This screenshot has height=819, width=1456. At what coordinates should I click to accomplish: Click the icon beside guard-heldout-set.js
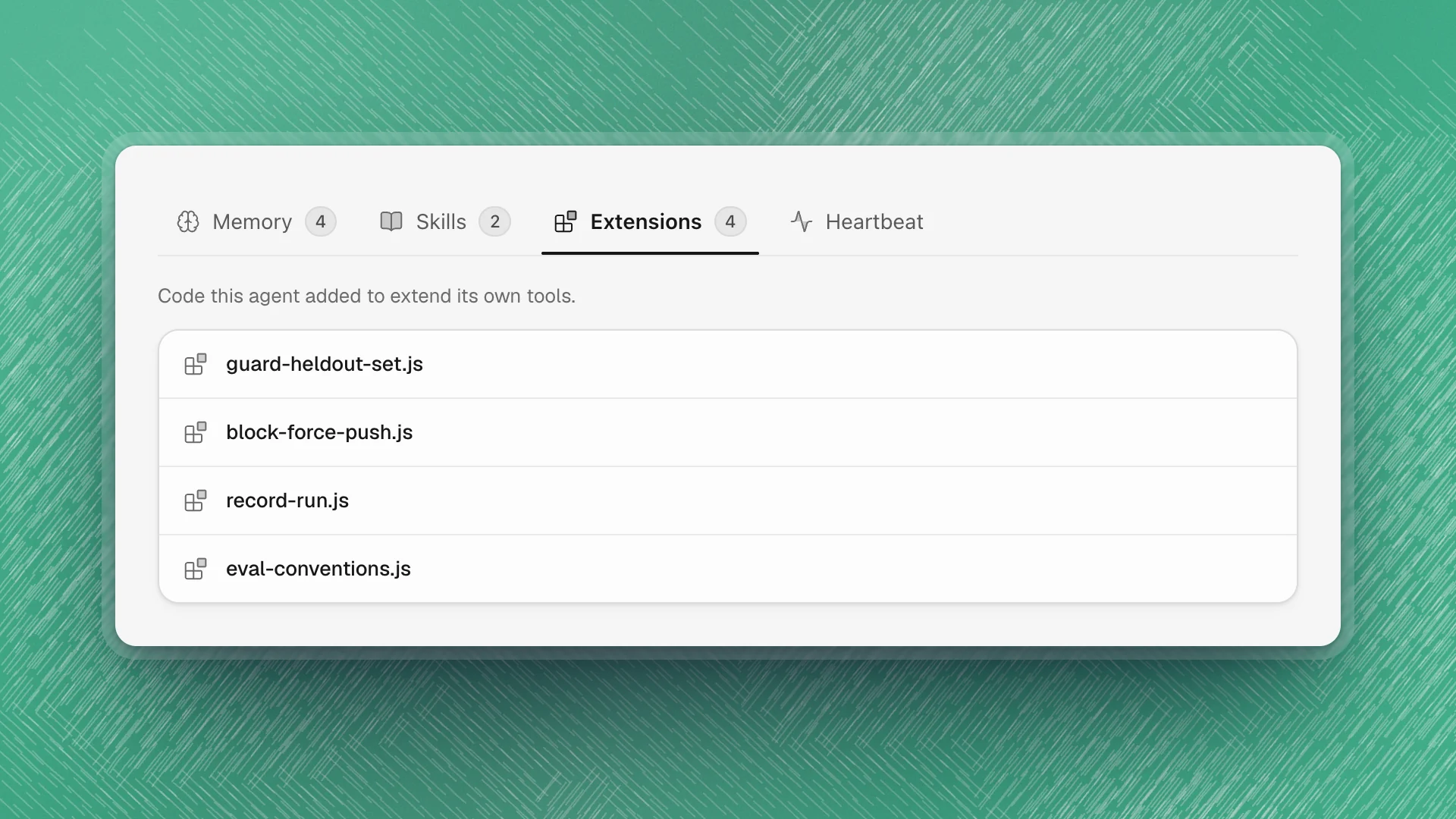coord(196,364)
